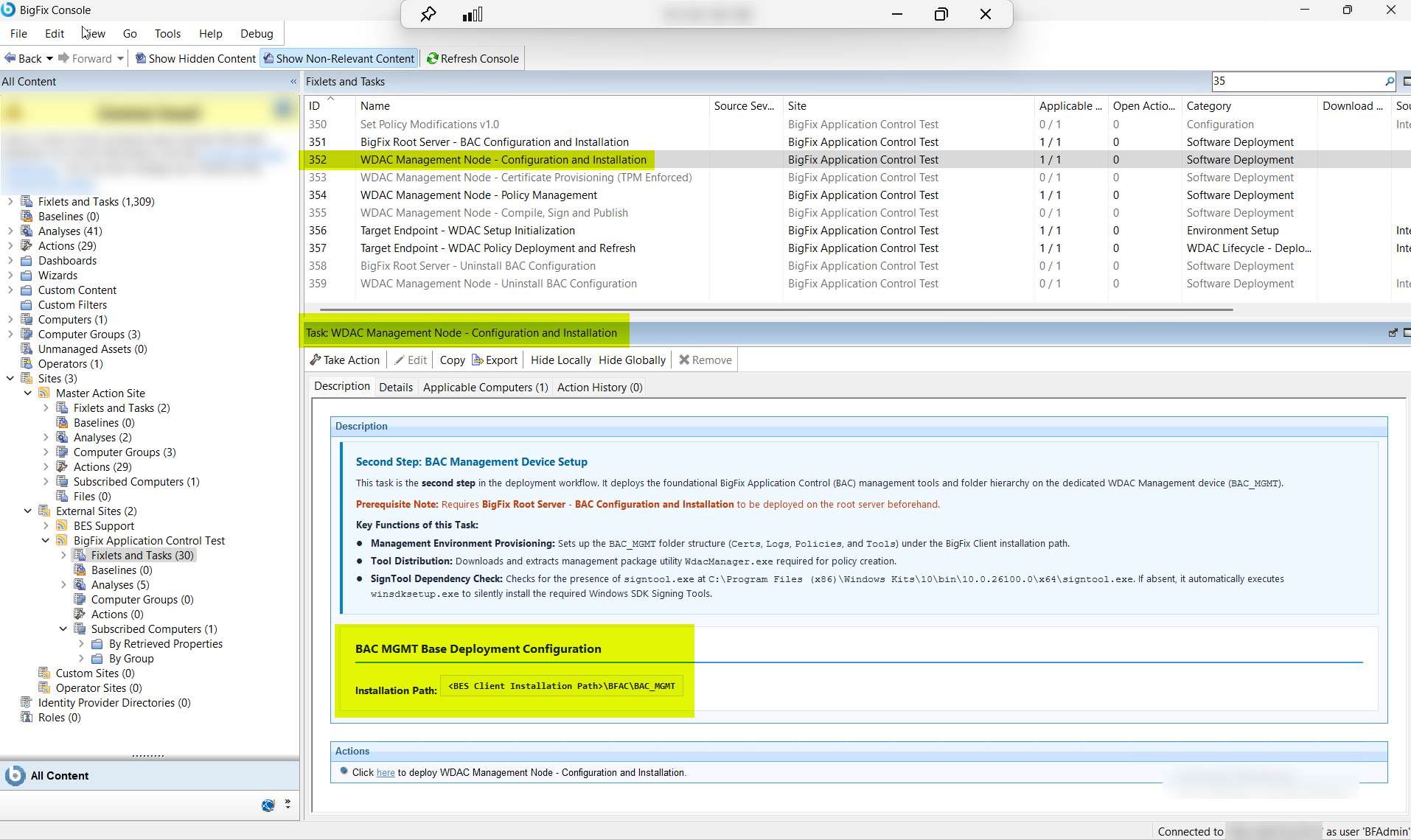Click the Computers (1) icon in tree
This screenshot has width=1411, height=840.
[27, 320]
